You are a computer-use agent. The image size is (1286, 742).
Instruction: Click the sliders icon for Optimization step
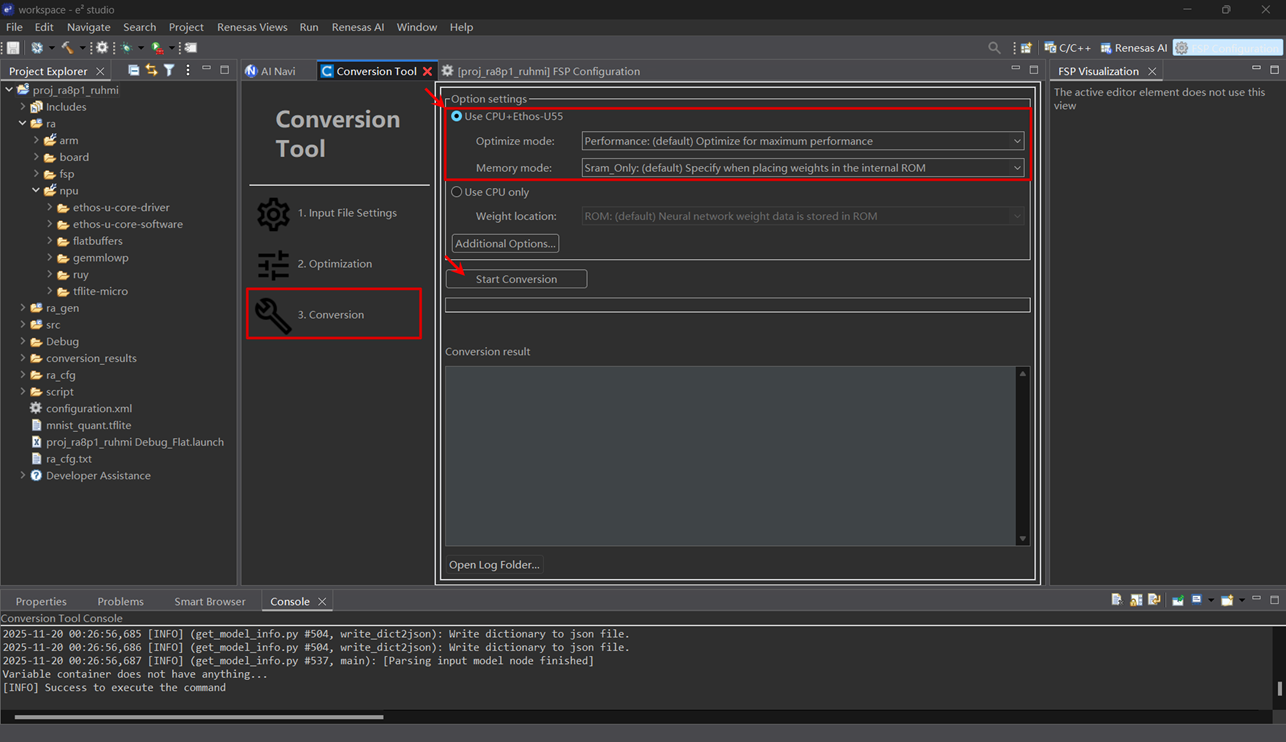pyautogui.click(x=273, y=264)
